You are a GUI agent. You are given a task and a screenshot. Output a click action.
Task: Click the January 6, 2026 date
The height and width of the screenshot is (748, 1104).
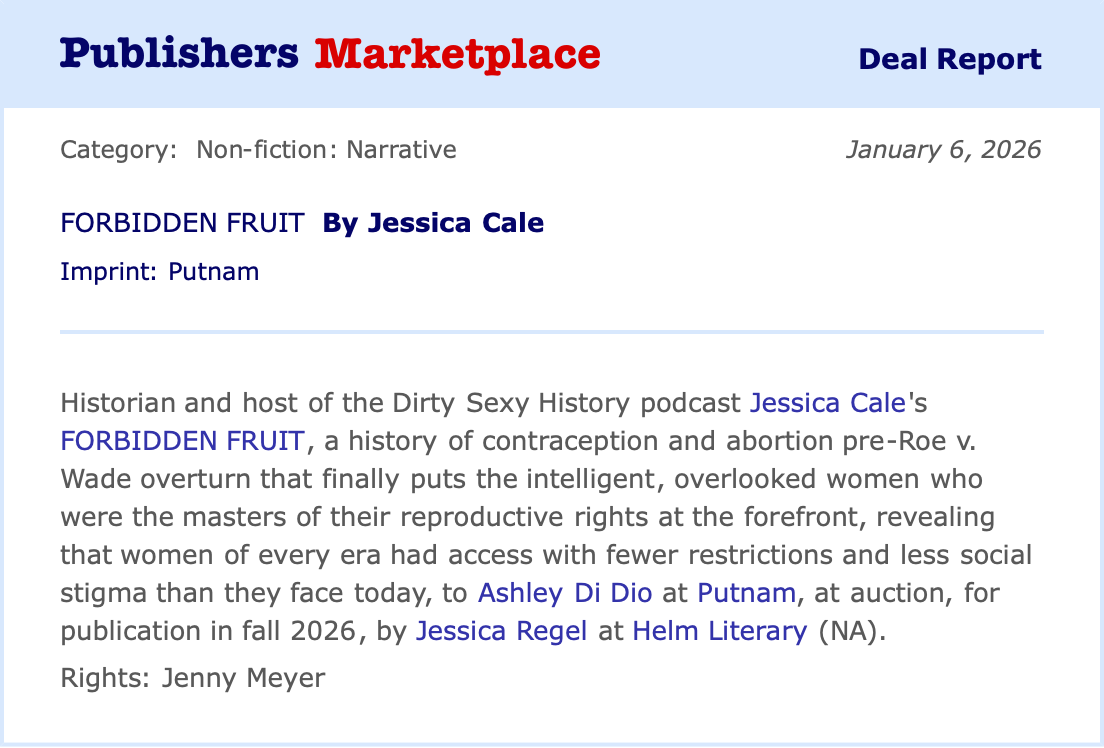coord(943,150)
